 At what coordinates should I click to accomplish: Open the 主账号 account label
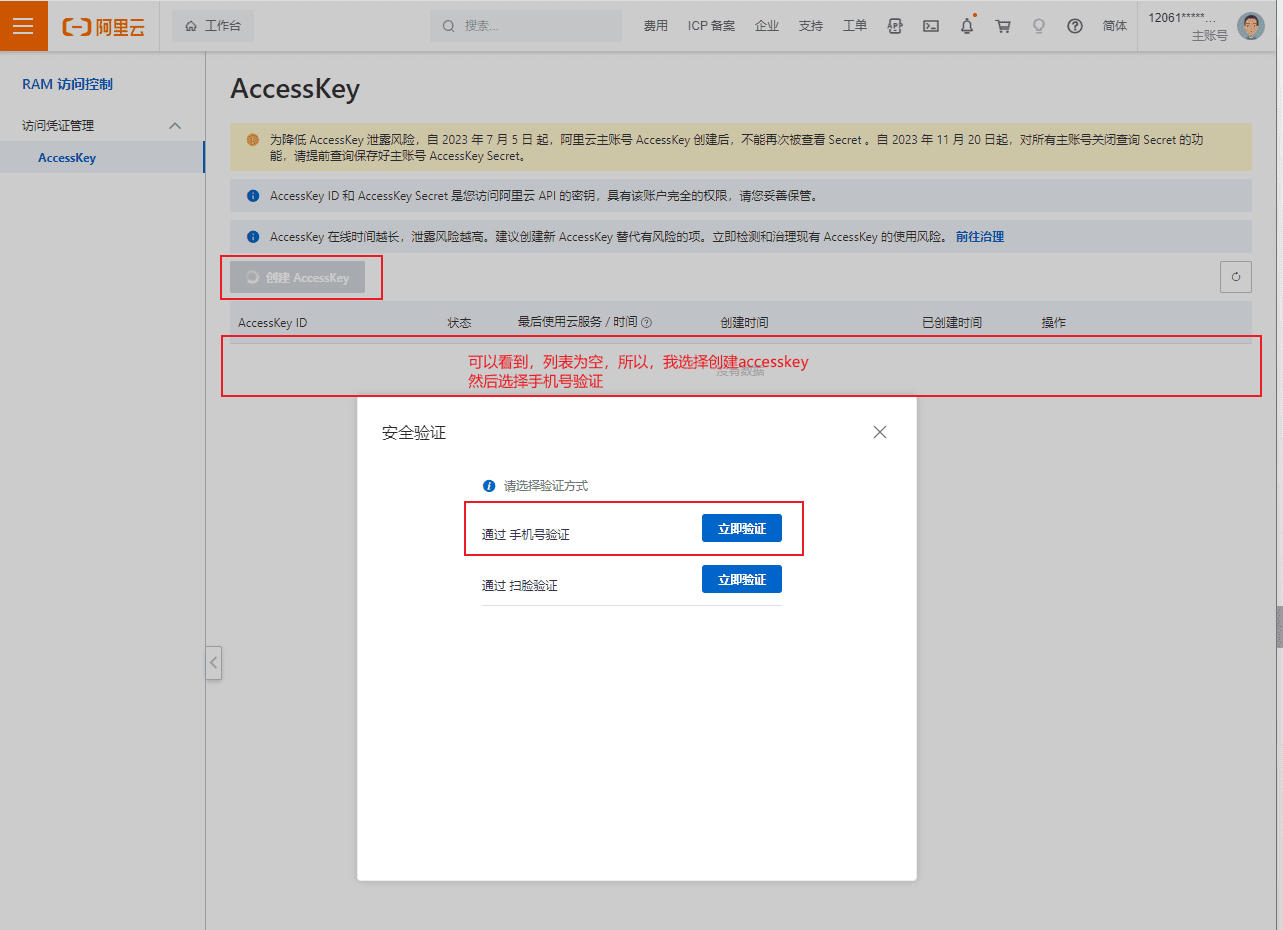[1209, 36]
